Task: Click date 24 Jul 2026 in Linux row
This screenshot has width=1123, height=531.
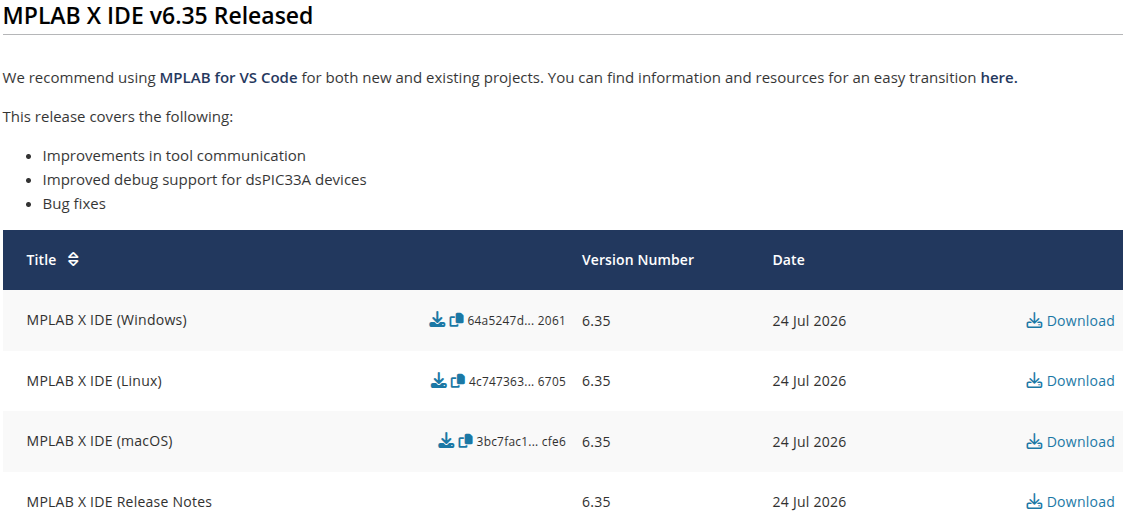Action: [809, 381]
